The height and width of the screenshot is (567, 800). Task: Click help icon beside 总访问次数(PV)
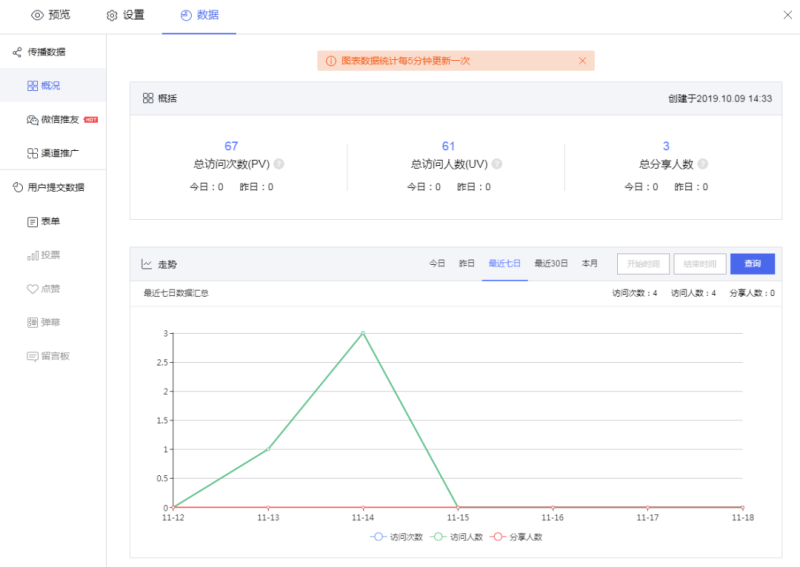pyautogui.click(x=279, y=164)
